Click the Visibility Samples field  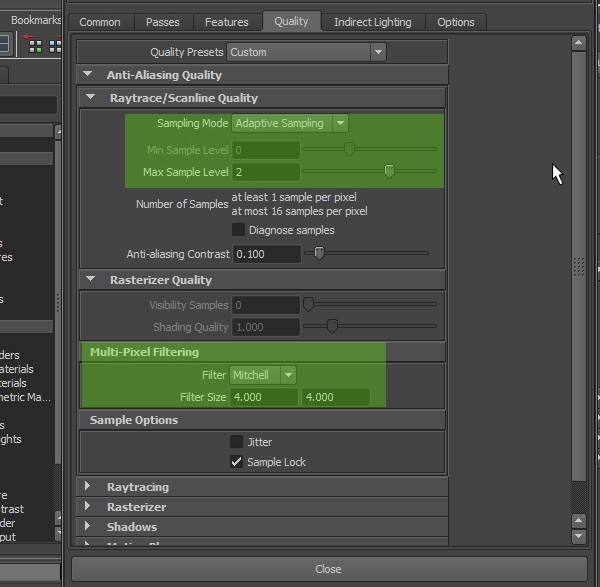[266, 305]
